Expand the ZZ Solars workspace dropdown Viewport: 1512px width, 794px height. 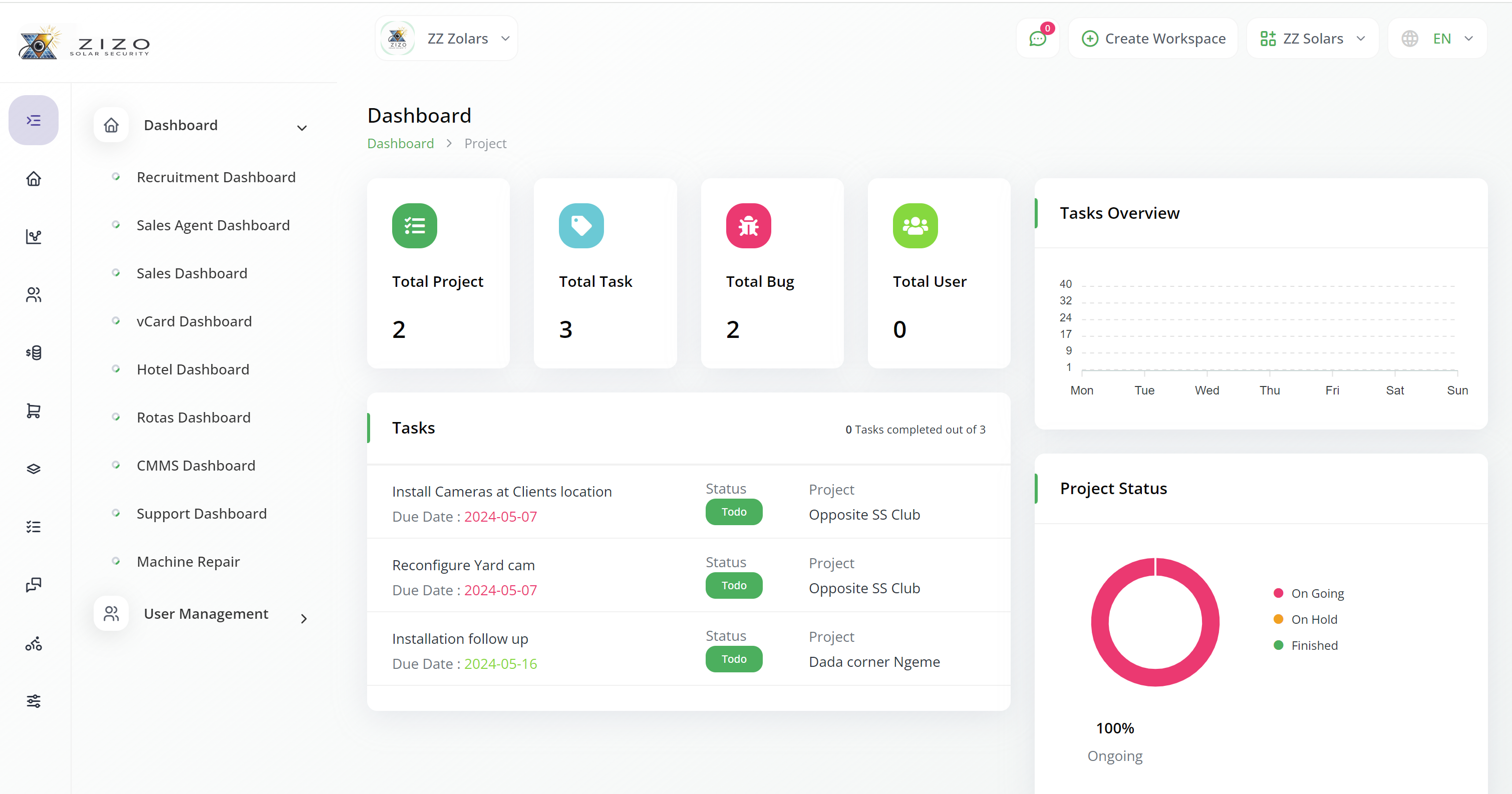(x=1313, y=39)
